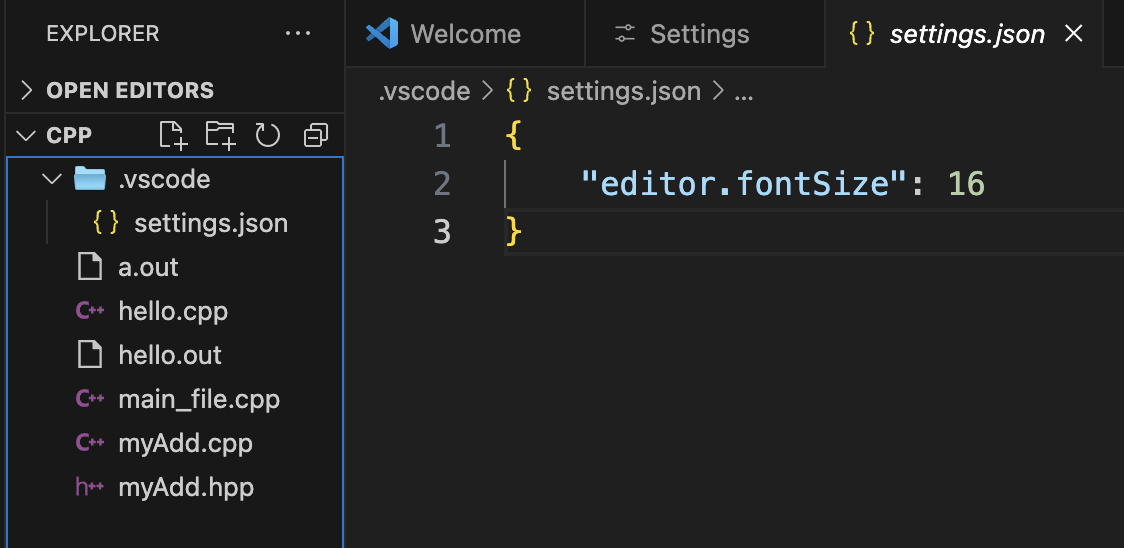Collapse all folders in Explorer
This screenshot has width=1124, height=548.
(315, 135)
